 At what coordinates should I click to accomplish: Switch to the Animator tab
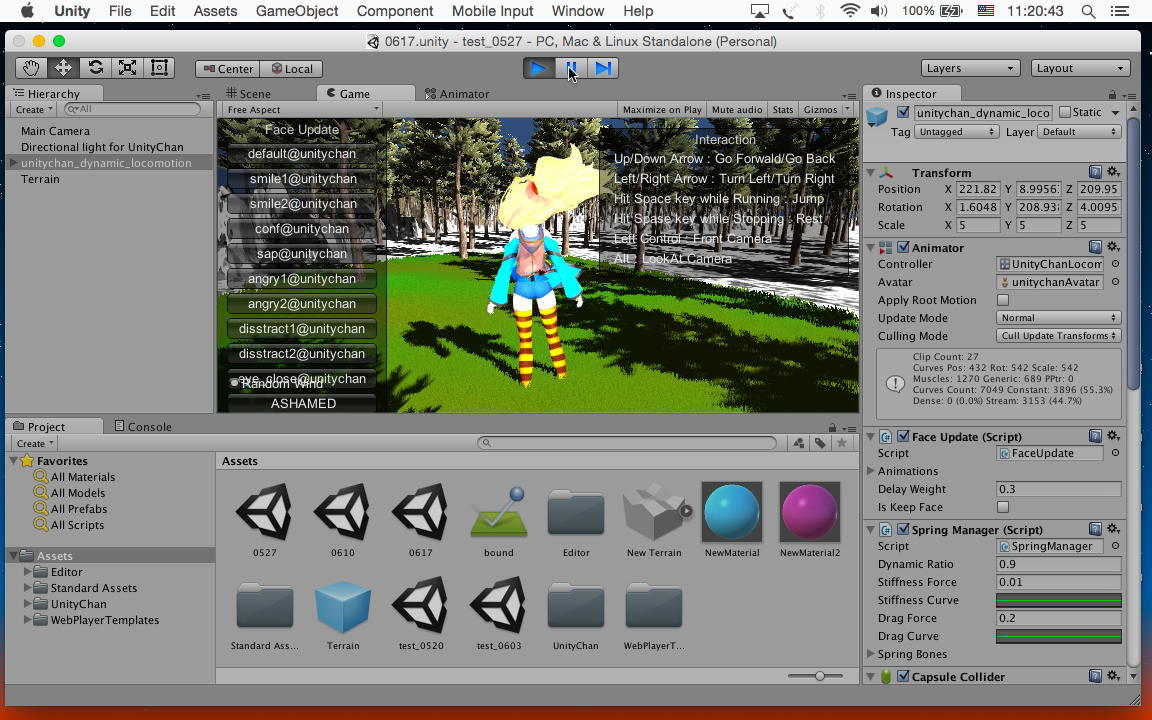click(x=457, y=93)
